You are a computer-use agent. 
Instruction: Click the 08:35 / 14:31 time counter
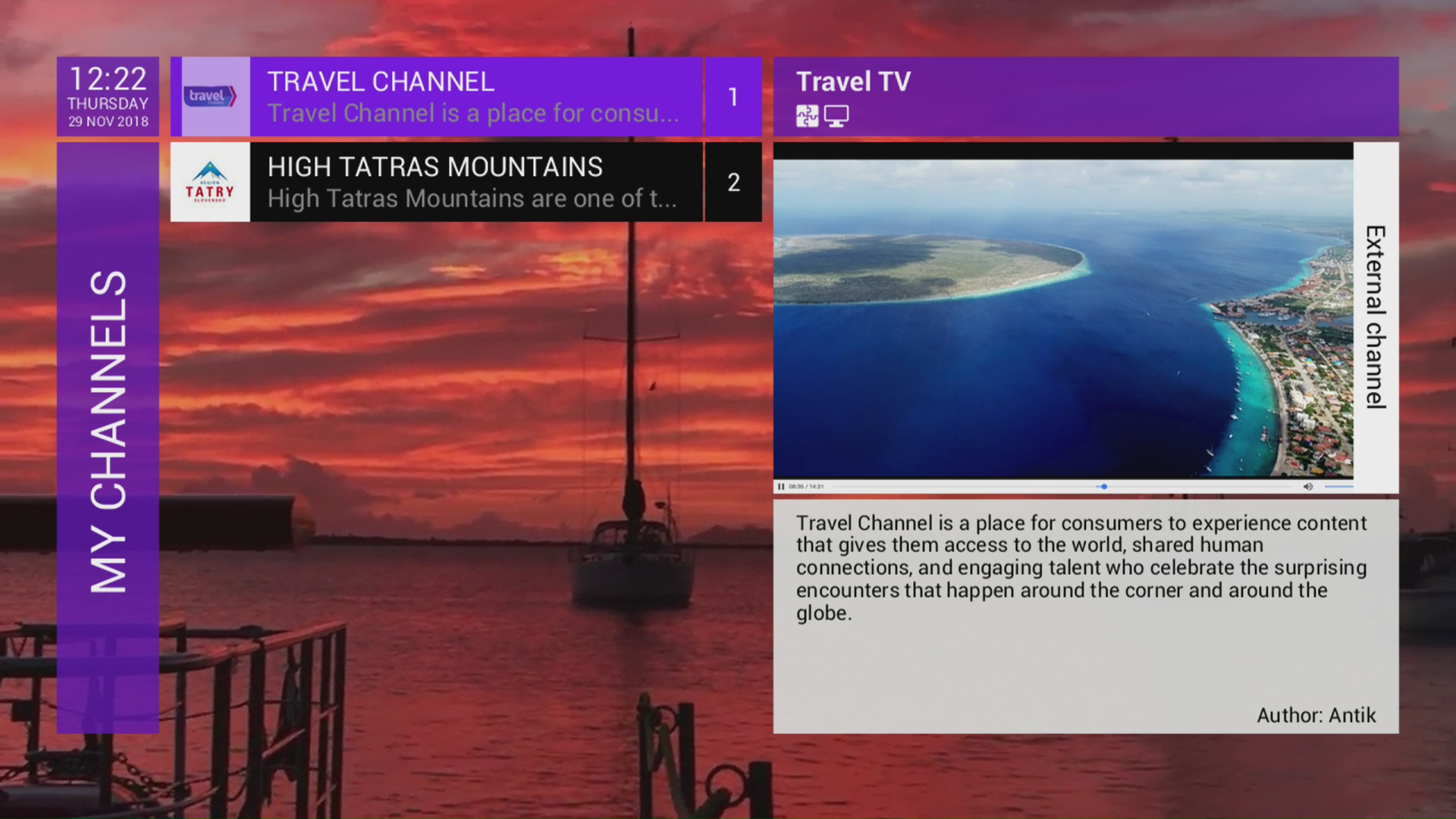[x=806, y=486]
